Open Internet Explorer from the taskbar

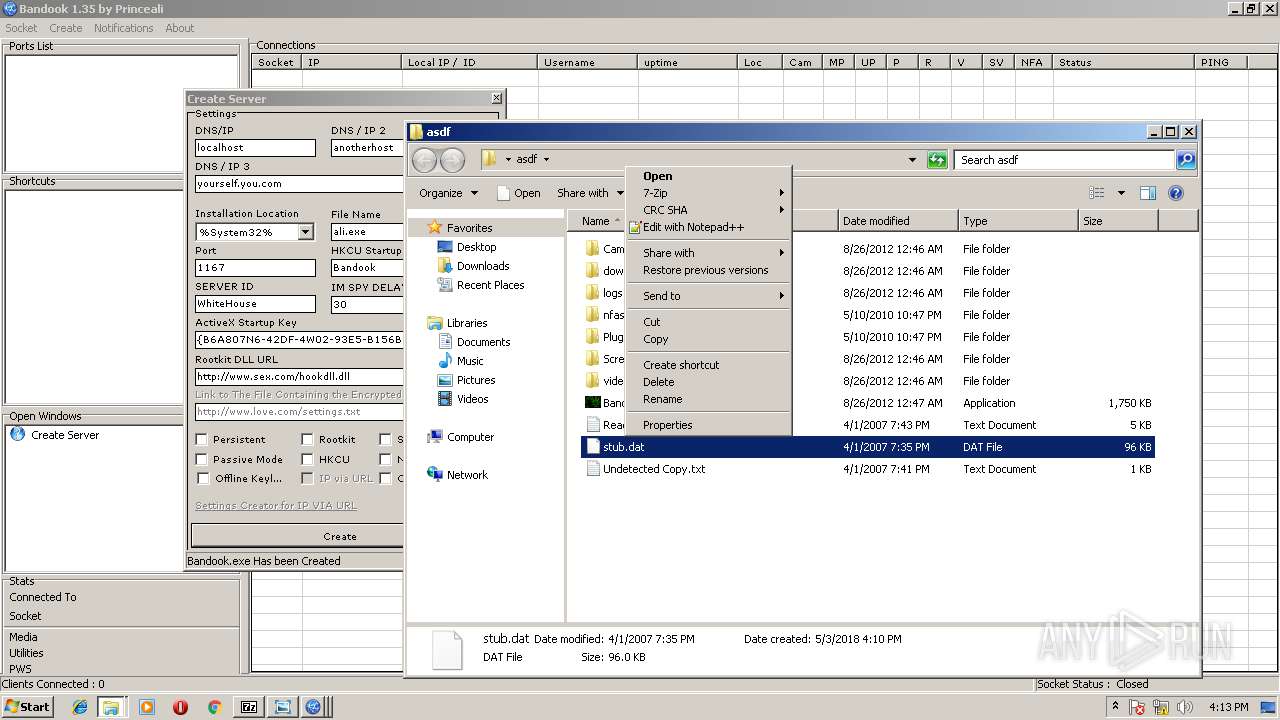pos(80,707)
